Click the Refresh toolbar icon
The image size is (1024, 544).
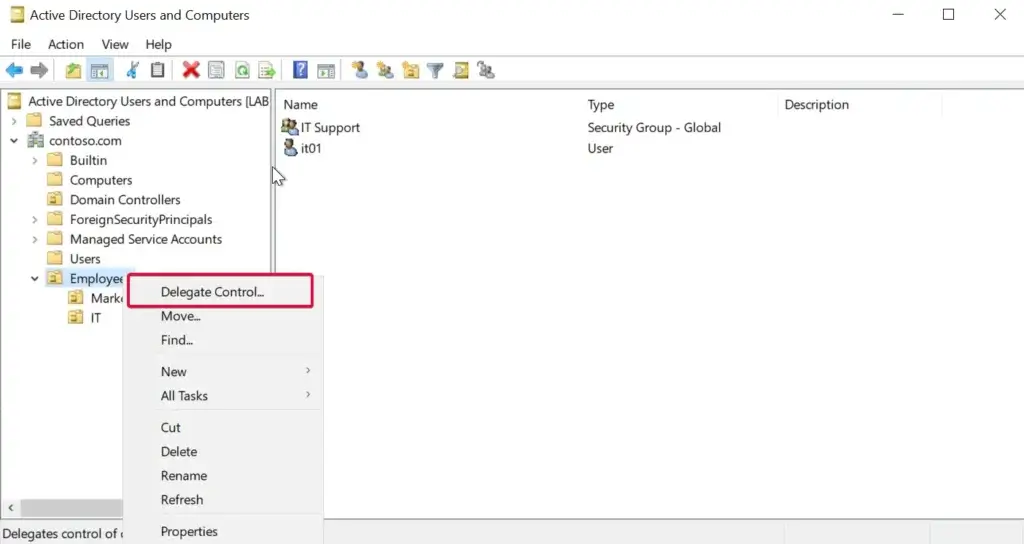[x=242, y=70]
